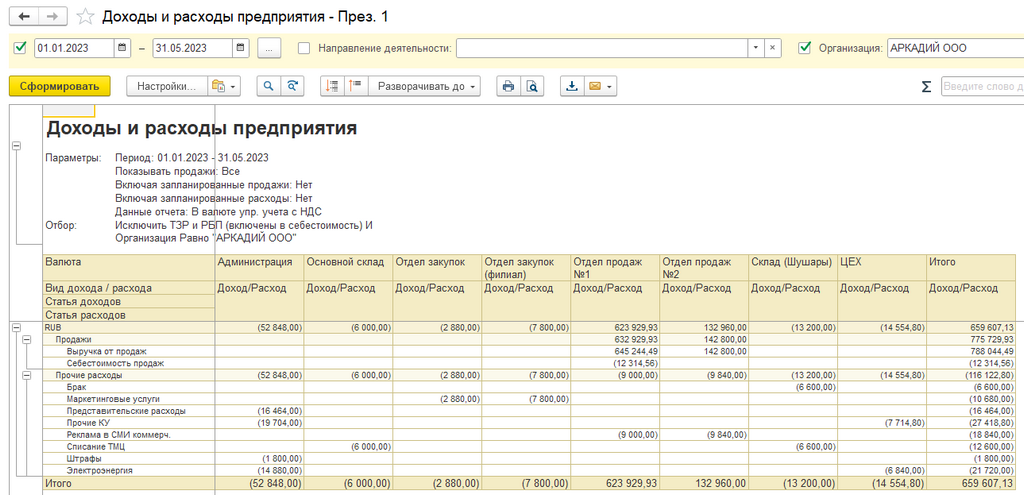Image resolution: width=1024 pixels, height=495 pixels.
Task: Click the Find next icon
Action: pyautogui.click(x=293, y=86)
